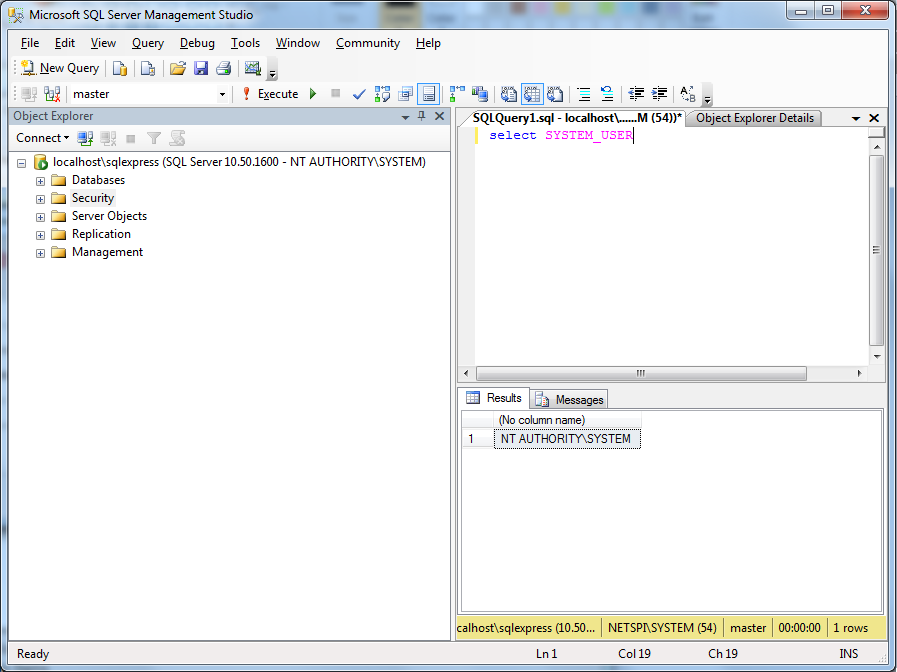Click the Object Explorer script icon
The width and height of the screenshot is (897, 672).
(x=177, y=138)
